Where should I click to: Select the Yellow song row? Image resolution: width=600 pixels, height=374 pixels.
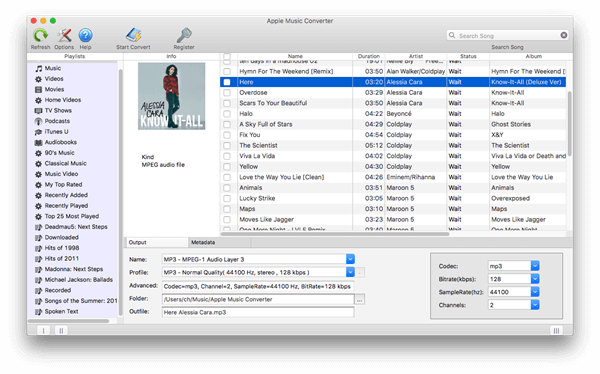coord(394,167)
